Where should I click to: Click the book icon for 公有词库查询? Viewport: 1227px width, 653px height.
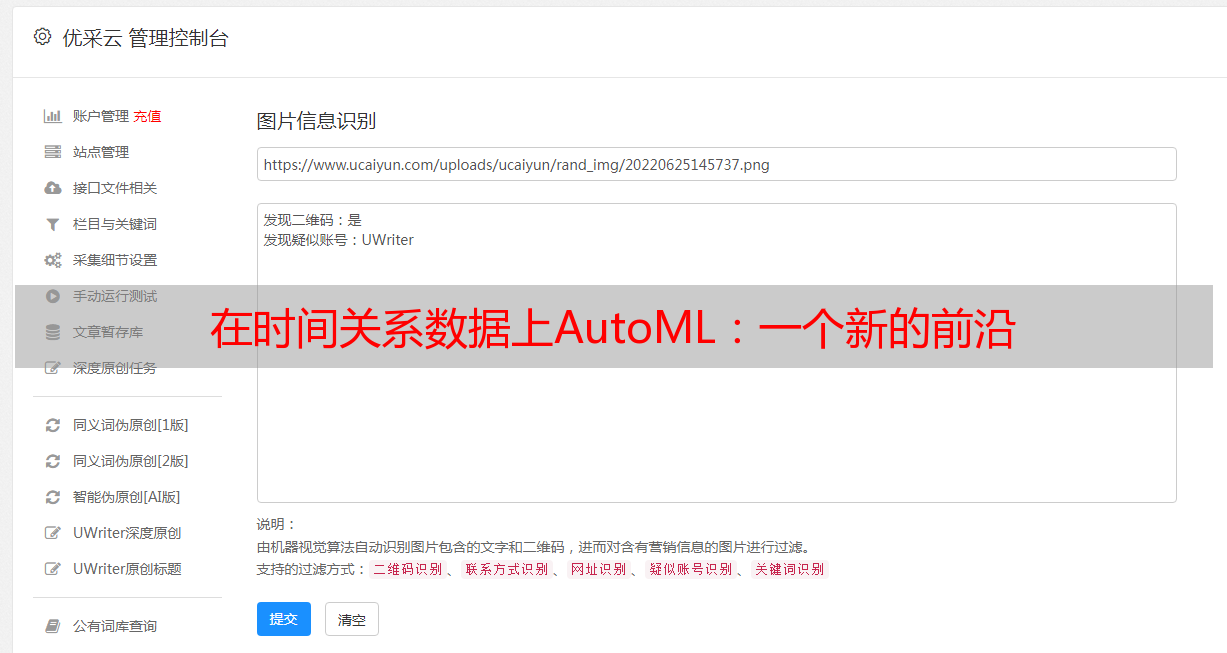tap(53, 626)
